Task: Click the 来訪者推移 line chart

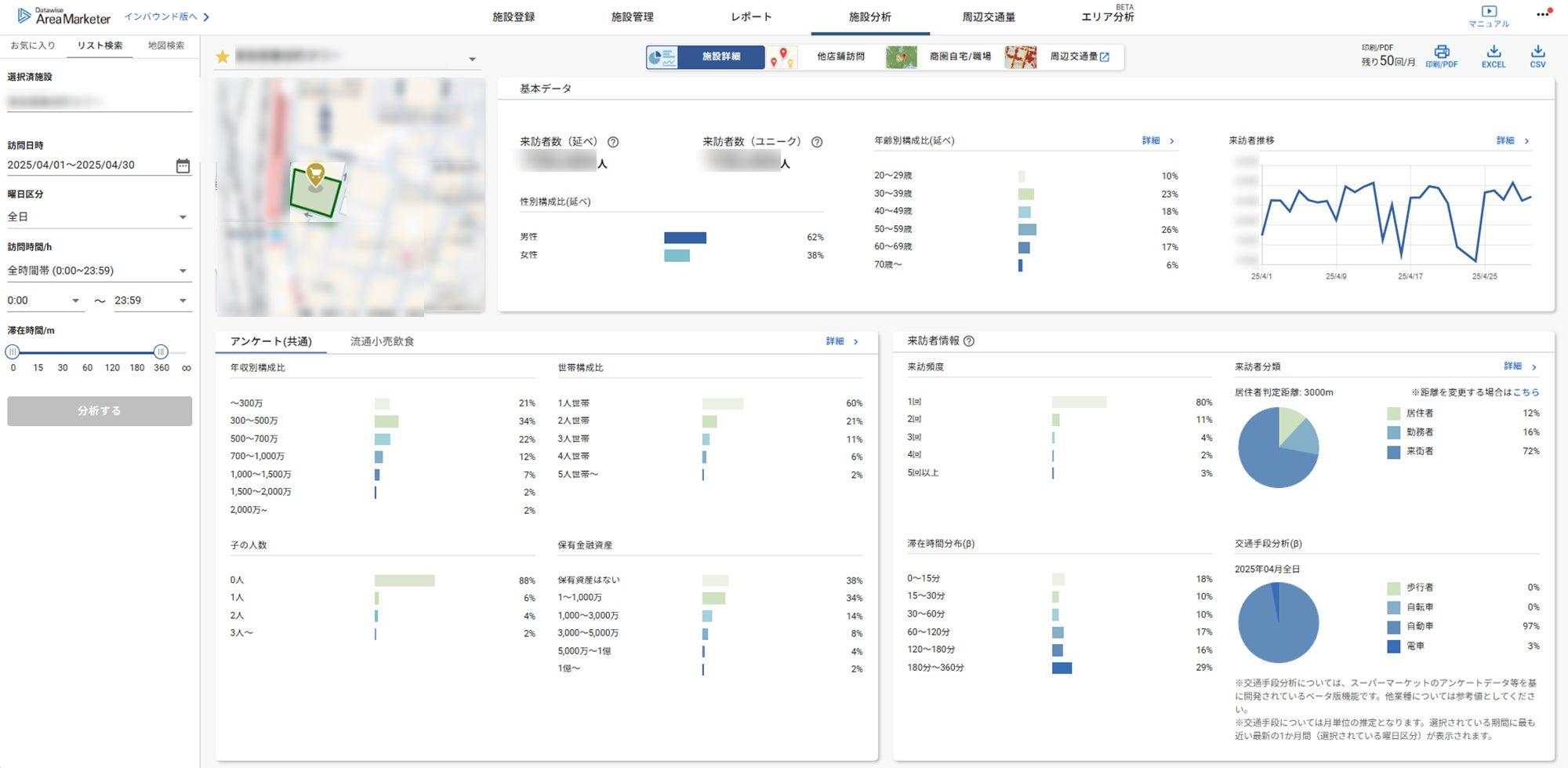Action: click(1395, 217)
